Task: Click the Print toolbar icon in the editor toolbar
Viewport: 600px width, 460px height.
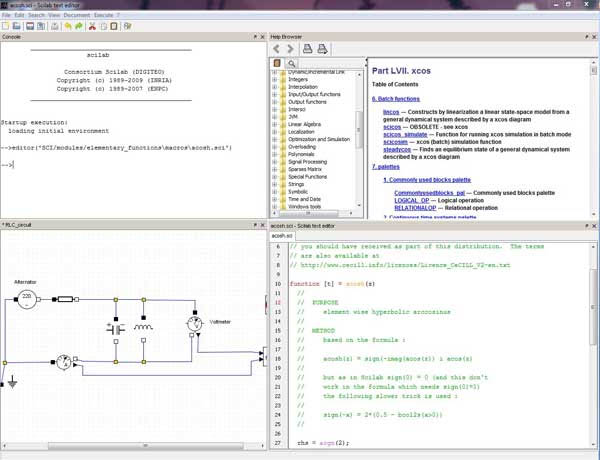Action: click(x=55, y=26)
